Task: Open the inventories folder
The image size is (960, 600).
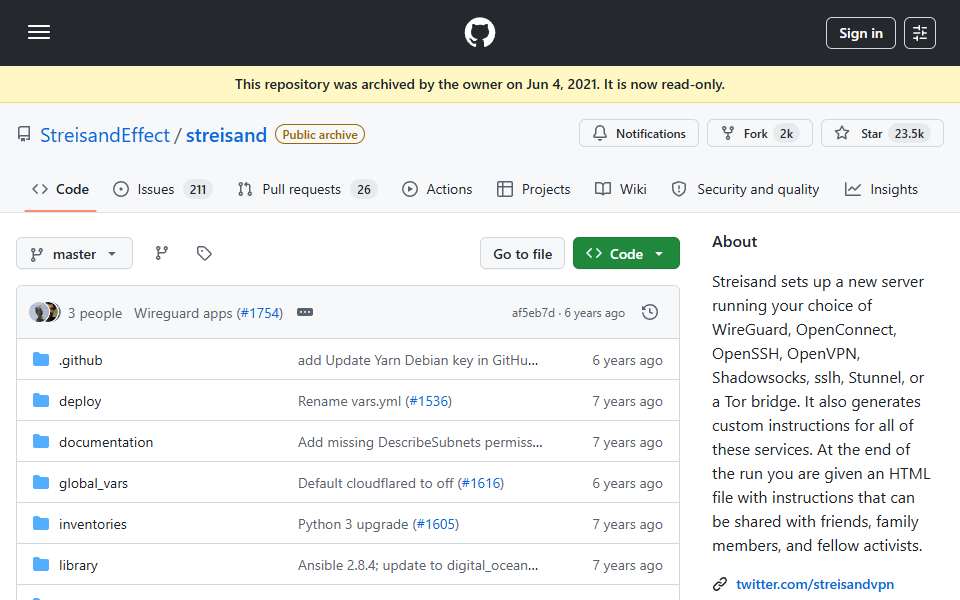Action: 92,524
